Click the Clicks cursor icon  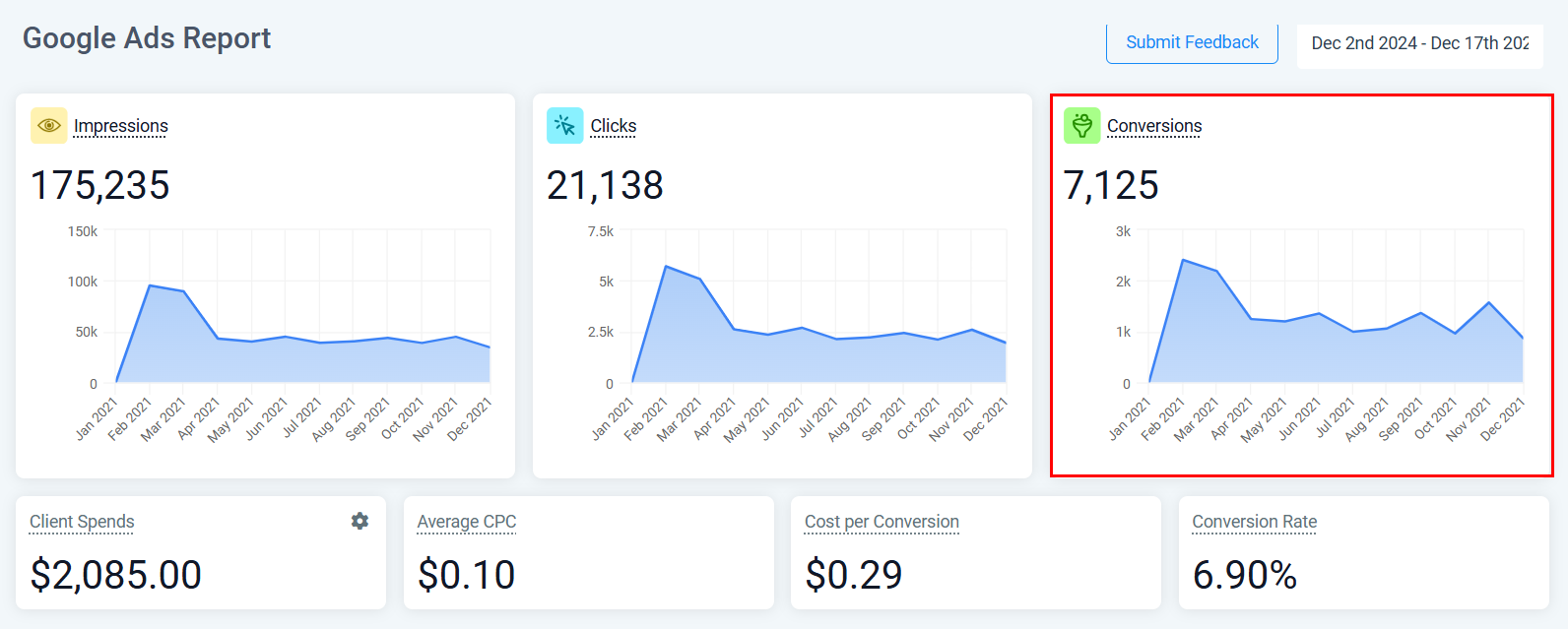564,126
